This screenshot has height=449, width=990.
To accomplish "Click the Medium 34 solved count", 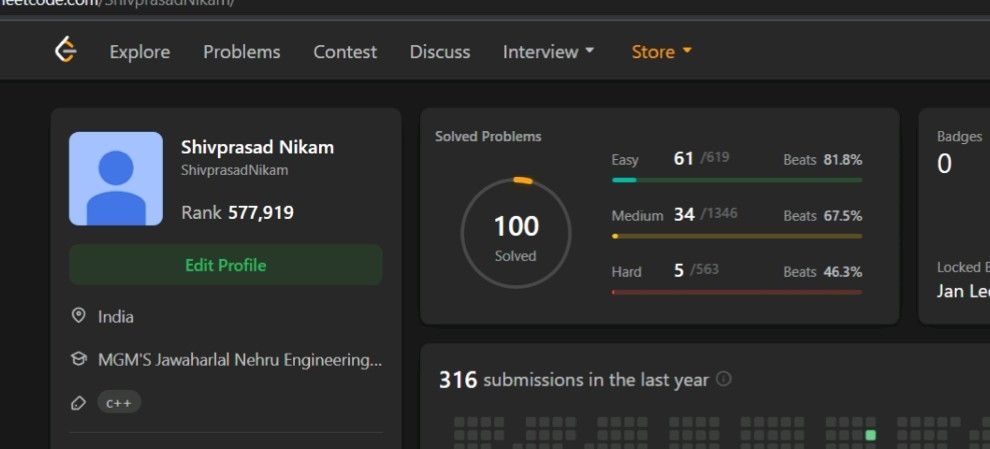I will coord(684,215).
